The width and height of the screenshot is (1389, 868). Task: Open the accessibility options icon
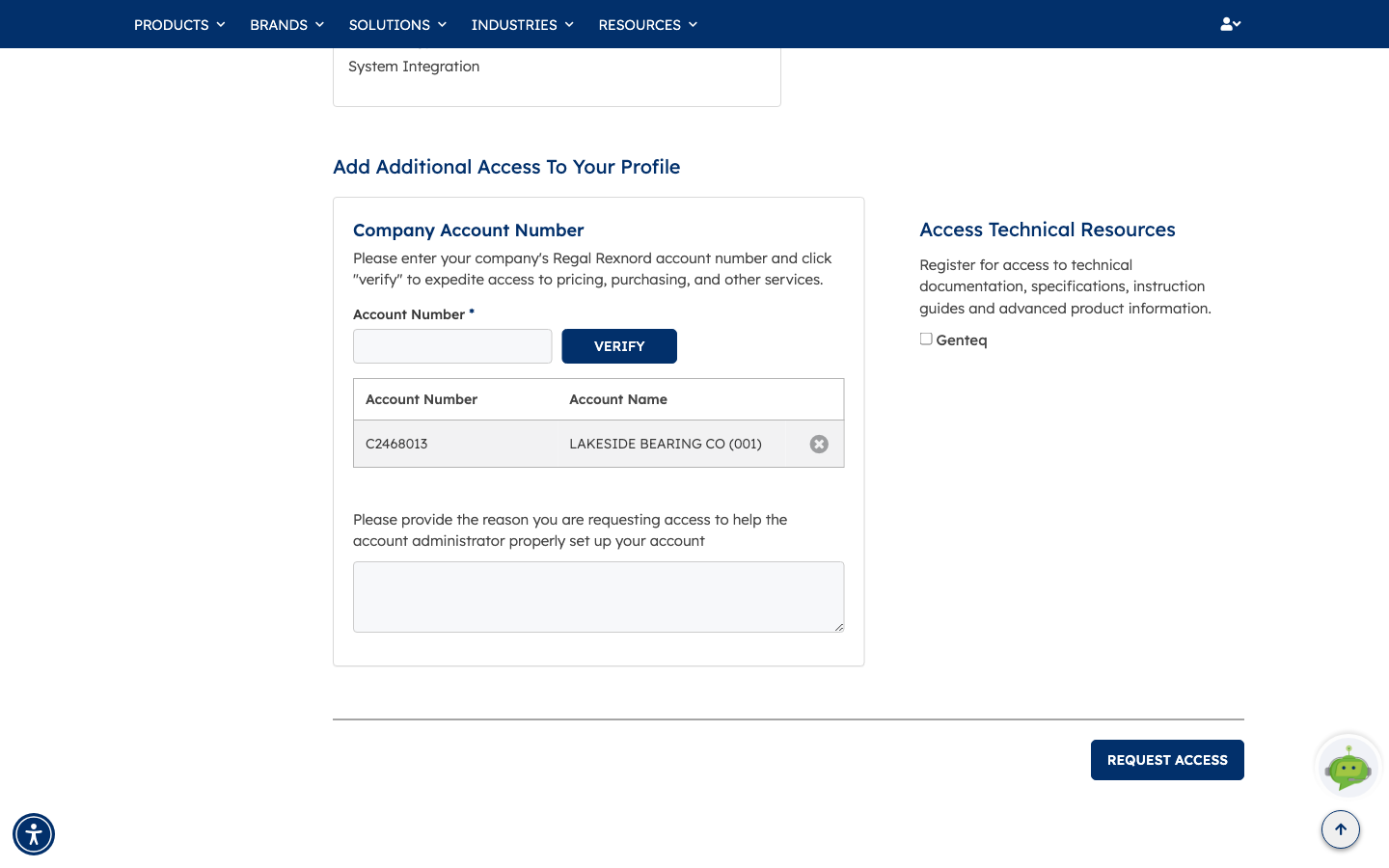(34, 834)
